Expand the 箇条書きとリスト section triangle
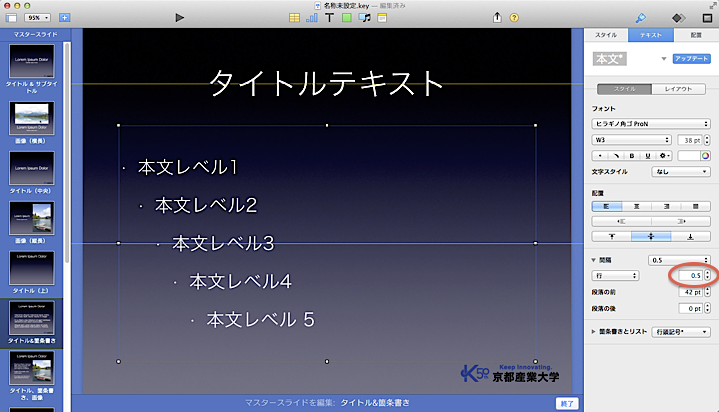Screen dimensions: 719x412 (593, 331)
